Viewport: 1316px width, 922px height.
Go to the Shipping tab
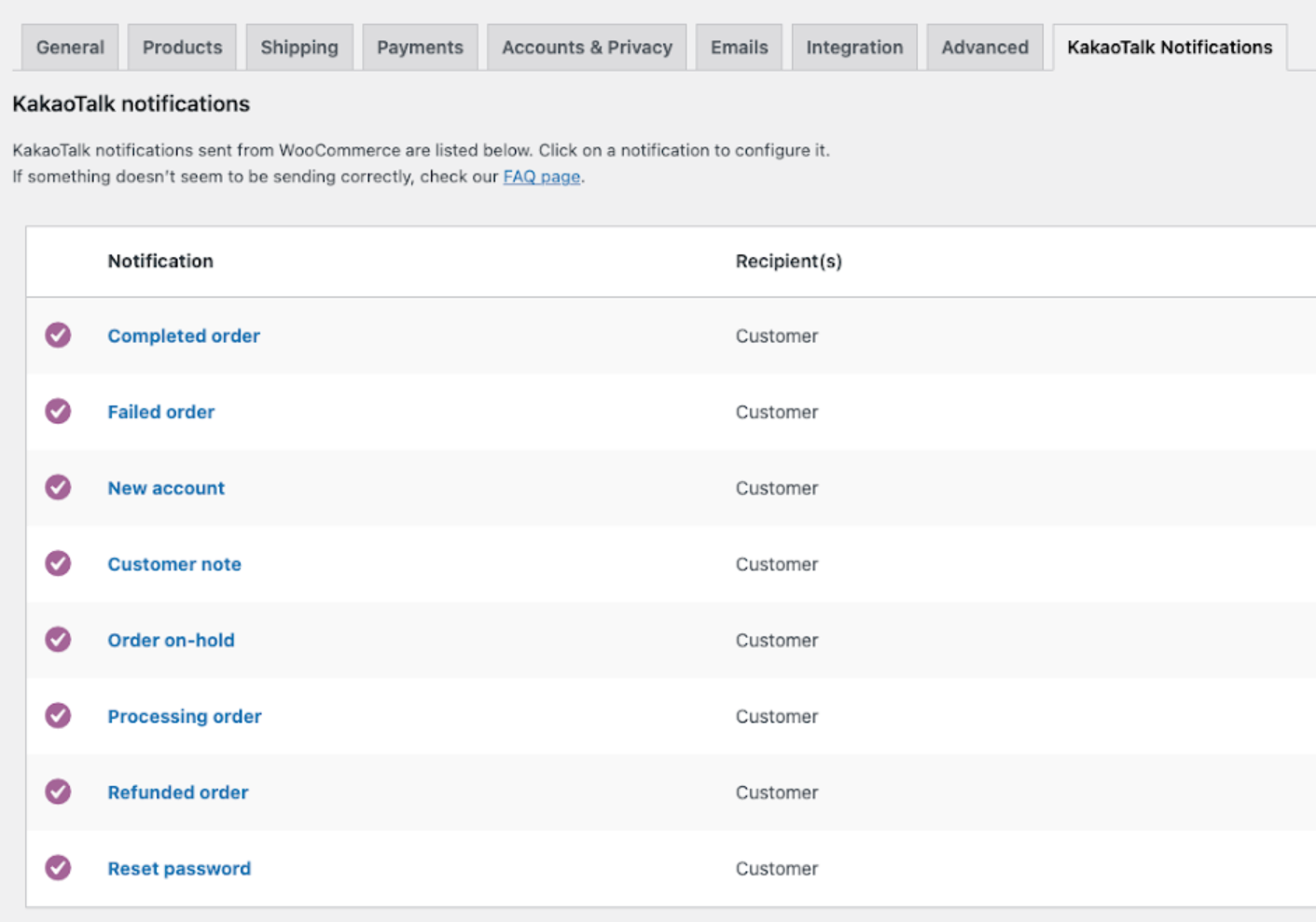click(x=299, y=48)
